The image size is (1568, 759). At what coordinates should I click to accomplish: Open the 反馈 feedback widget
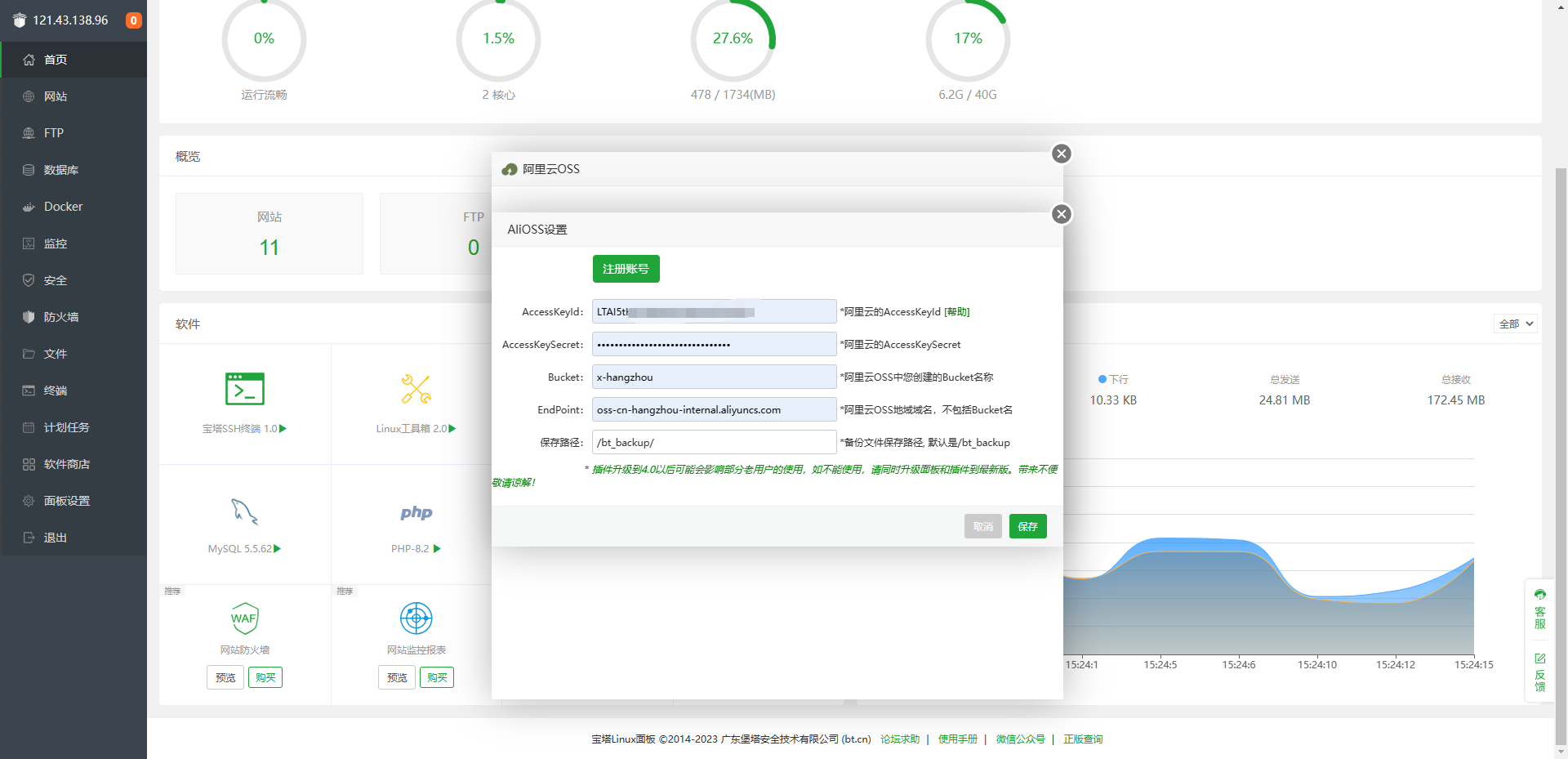[x=1540, y=672]
